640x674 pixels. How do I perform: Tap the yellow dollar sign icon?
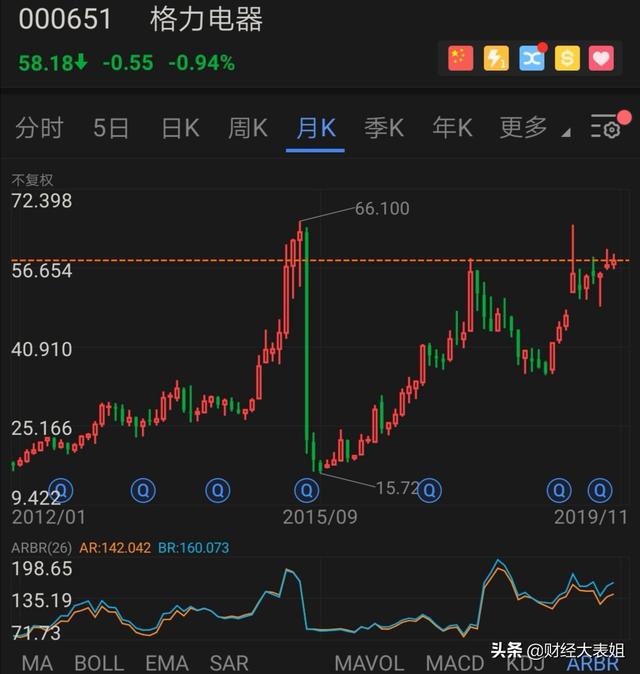click(566, 58)
